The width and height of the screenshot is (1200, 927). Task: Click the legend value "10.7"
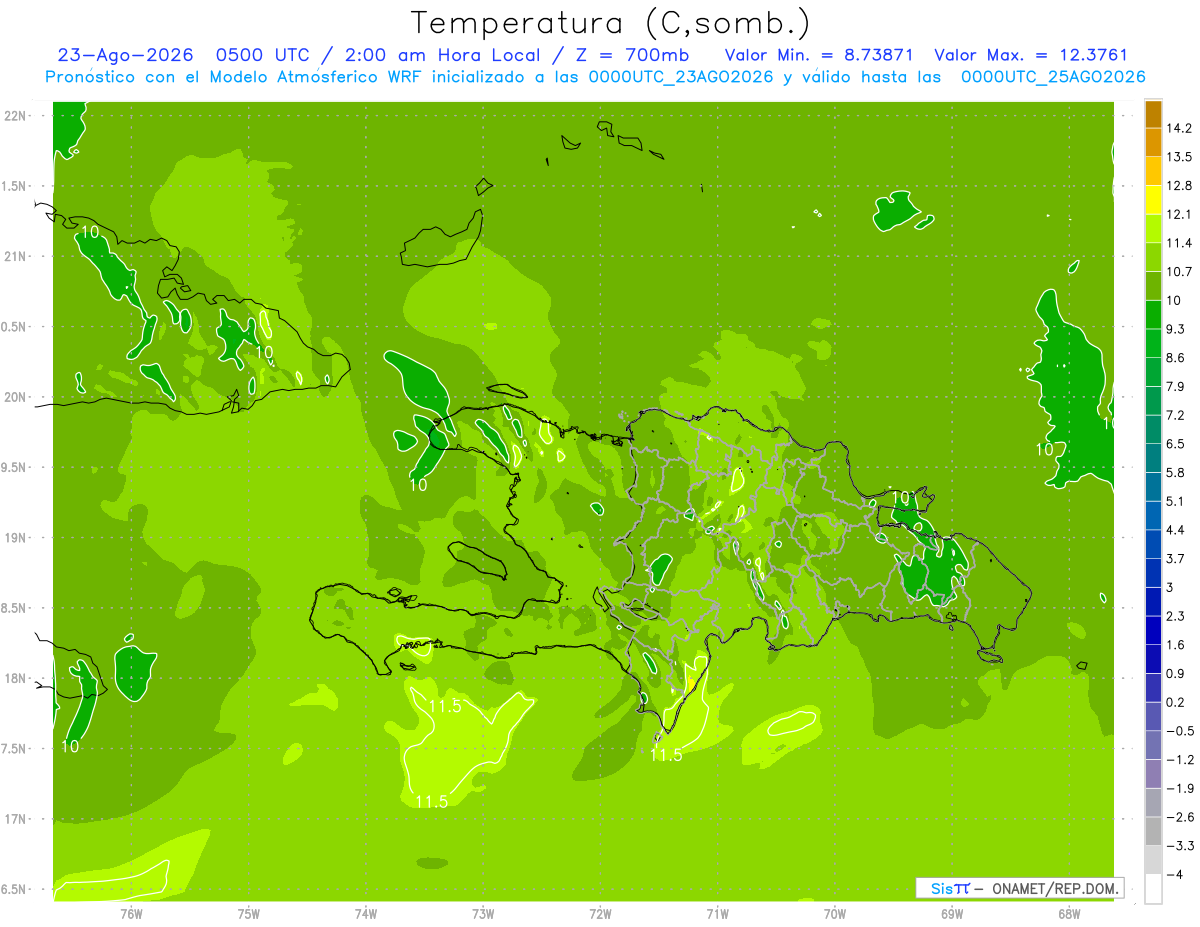click(1180, 272)
